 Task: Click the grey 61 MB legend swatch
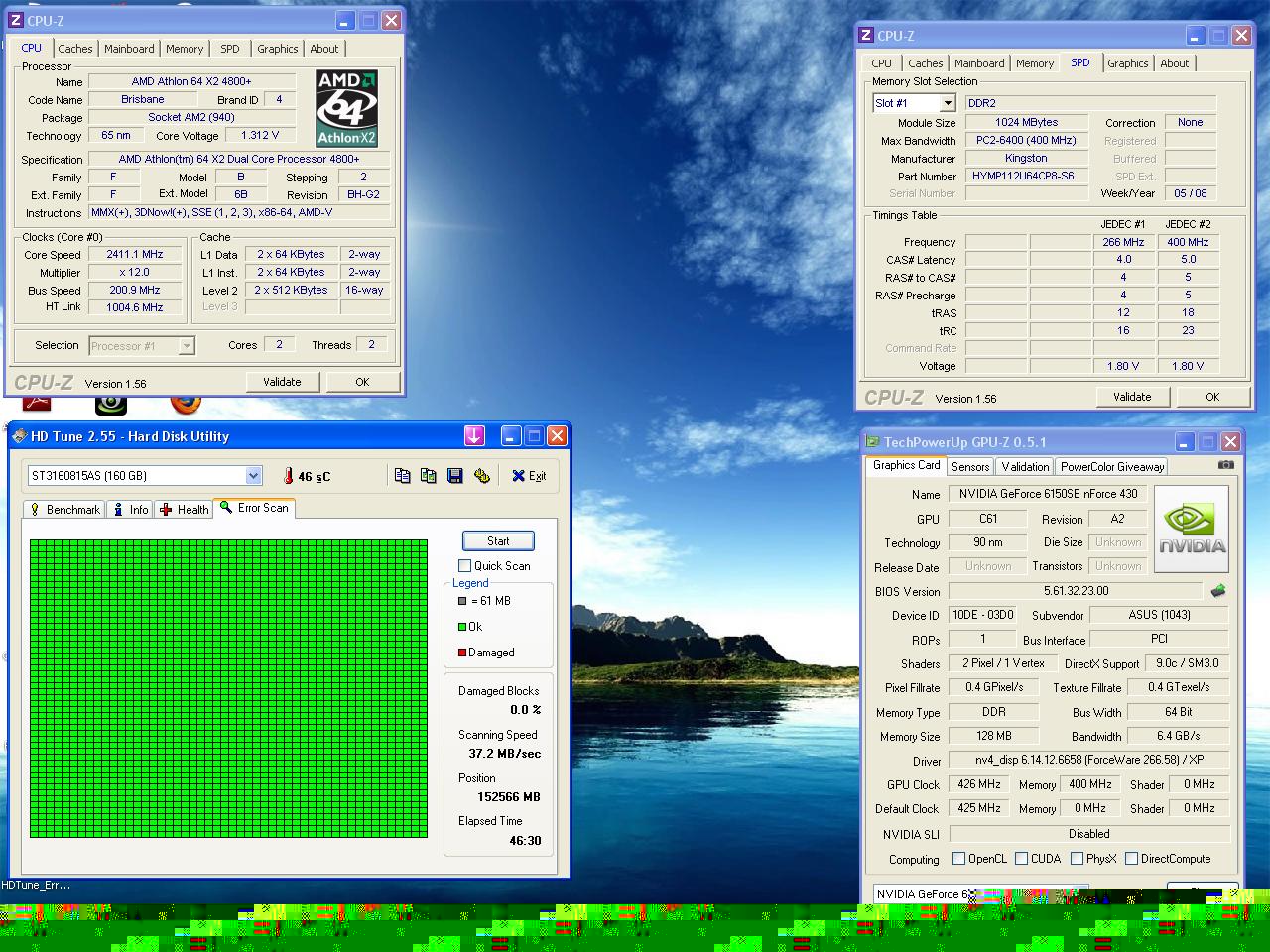coord(462,601)
